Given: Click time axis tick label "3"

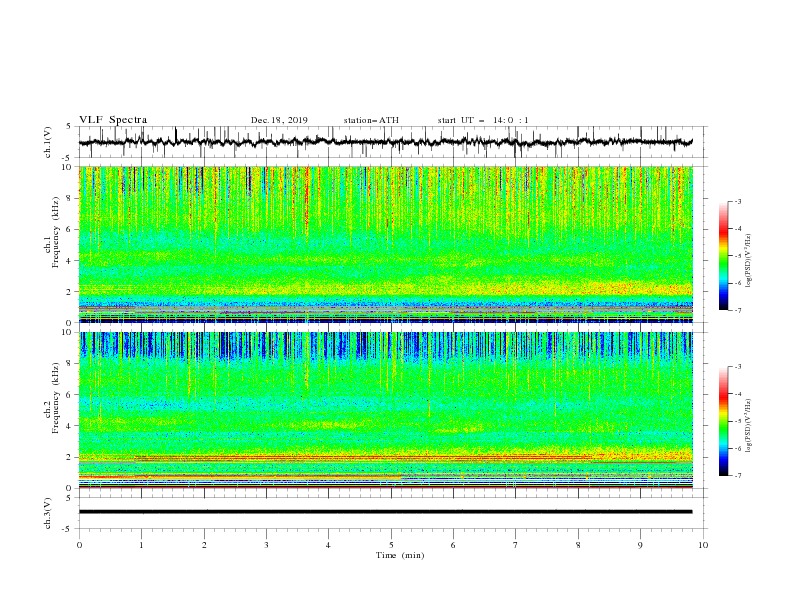Looking at the screenshot, I should (x=266, y=545).
